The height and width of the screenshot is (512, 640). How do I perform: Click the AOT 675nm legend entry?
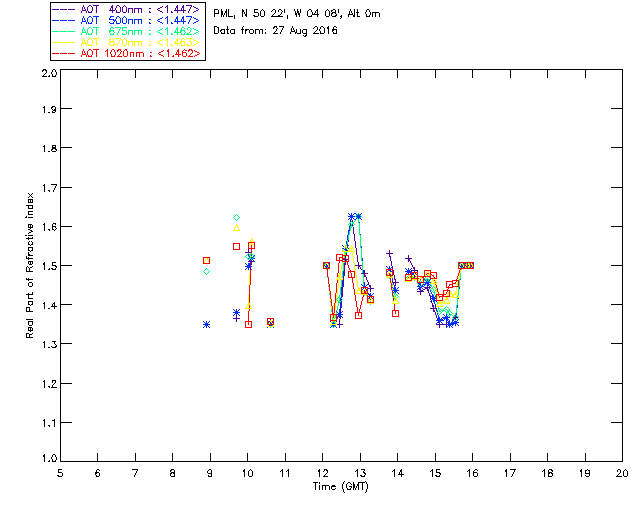(x=126, y=31)
